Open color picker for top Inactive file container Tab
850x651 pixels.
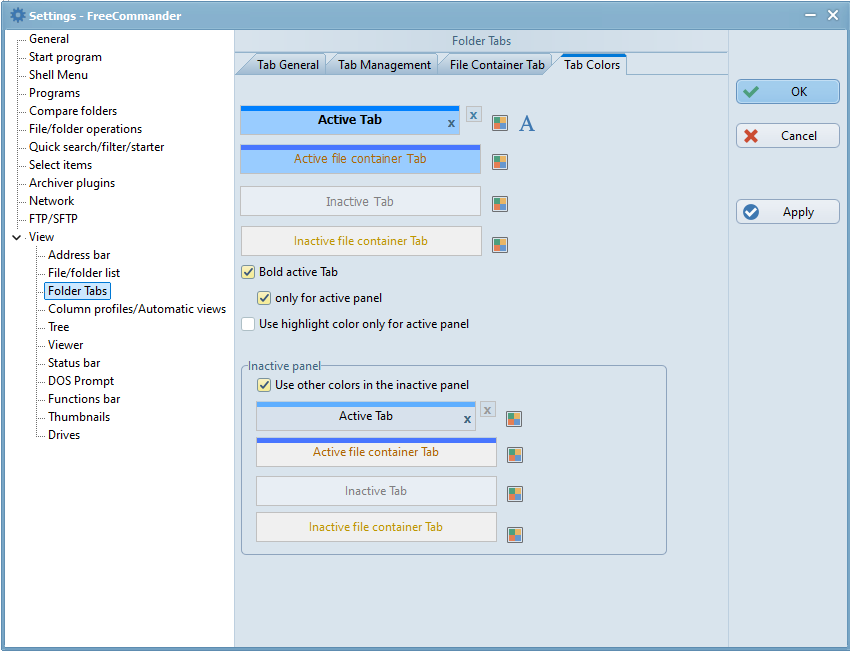click(x=500, y=244)
